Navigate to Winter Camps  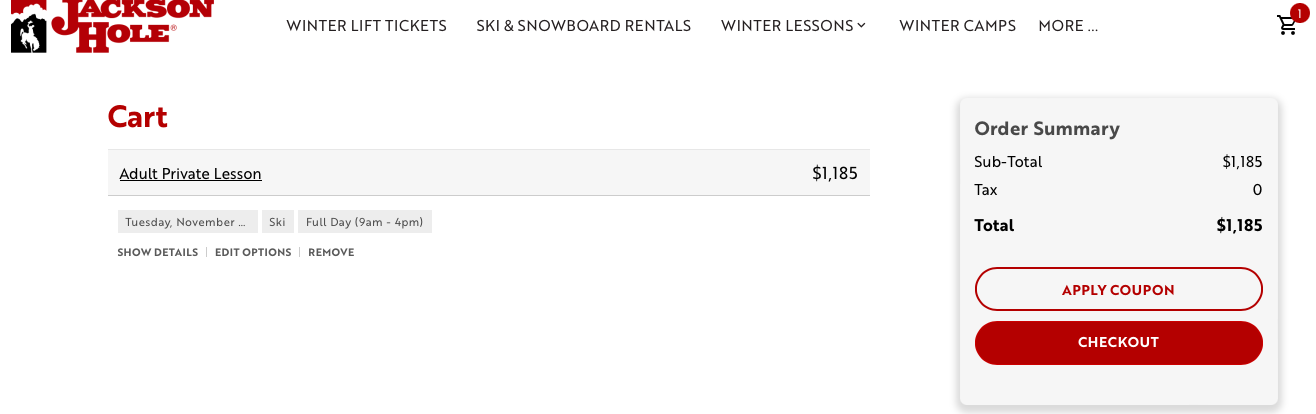(957, 26)
